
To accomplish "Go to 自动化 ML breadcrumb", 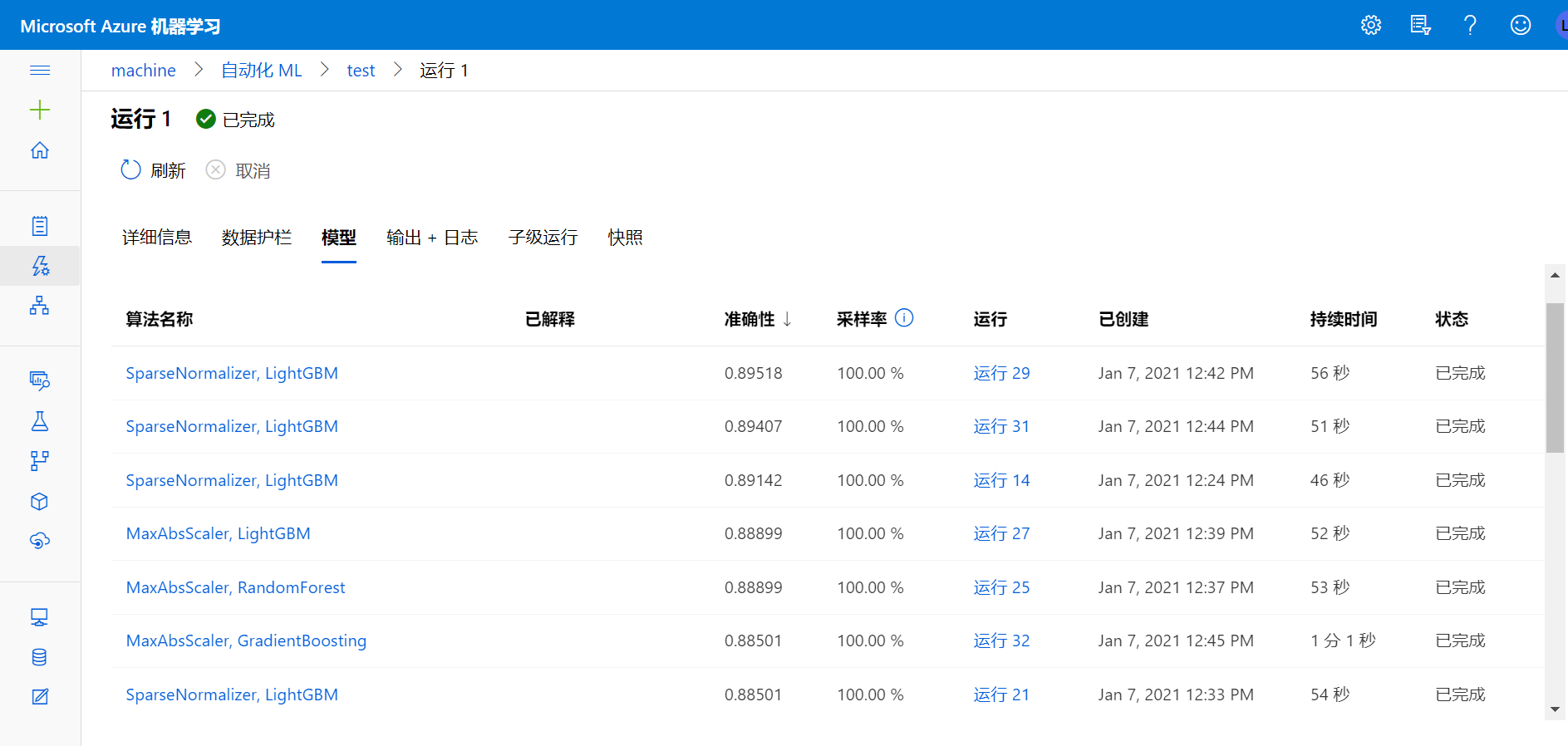I will point(261,71).
